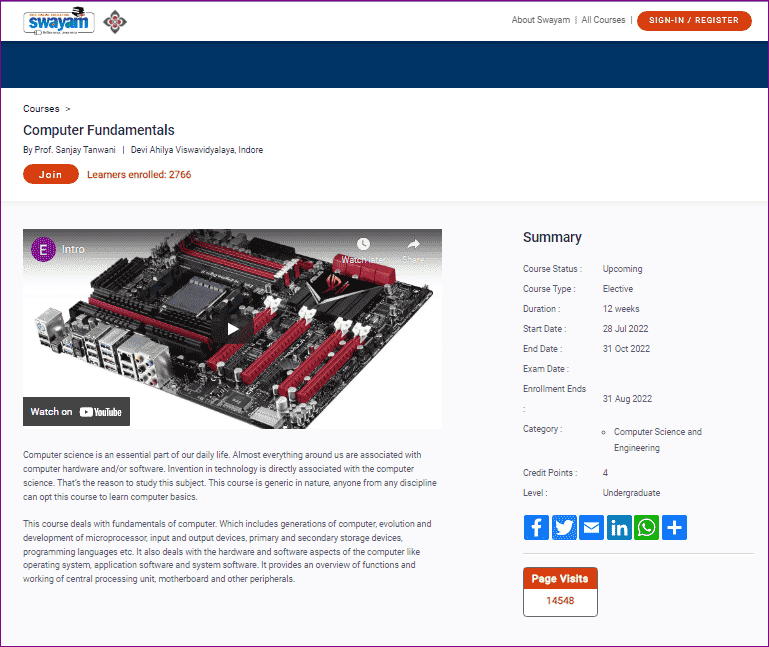The width and height of the screenshot is (769, 647).
Task: Play the Intro video
Action: (232, 329)
